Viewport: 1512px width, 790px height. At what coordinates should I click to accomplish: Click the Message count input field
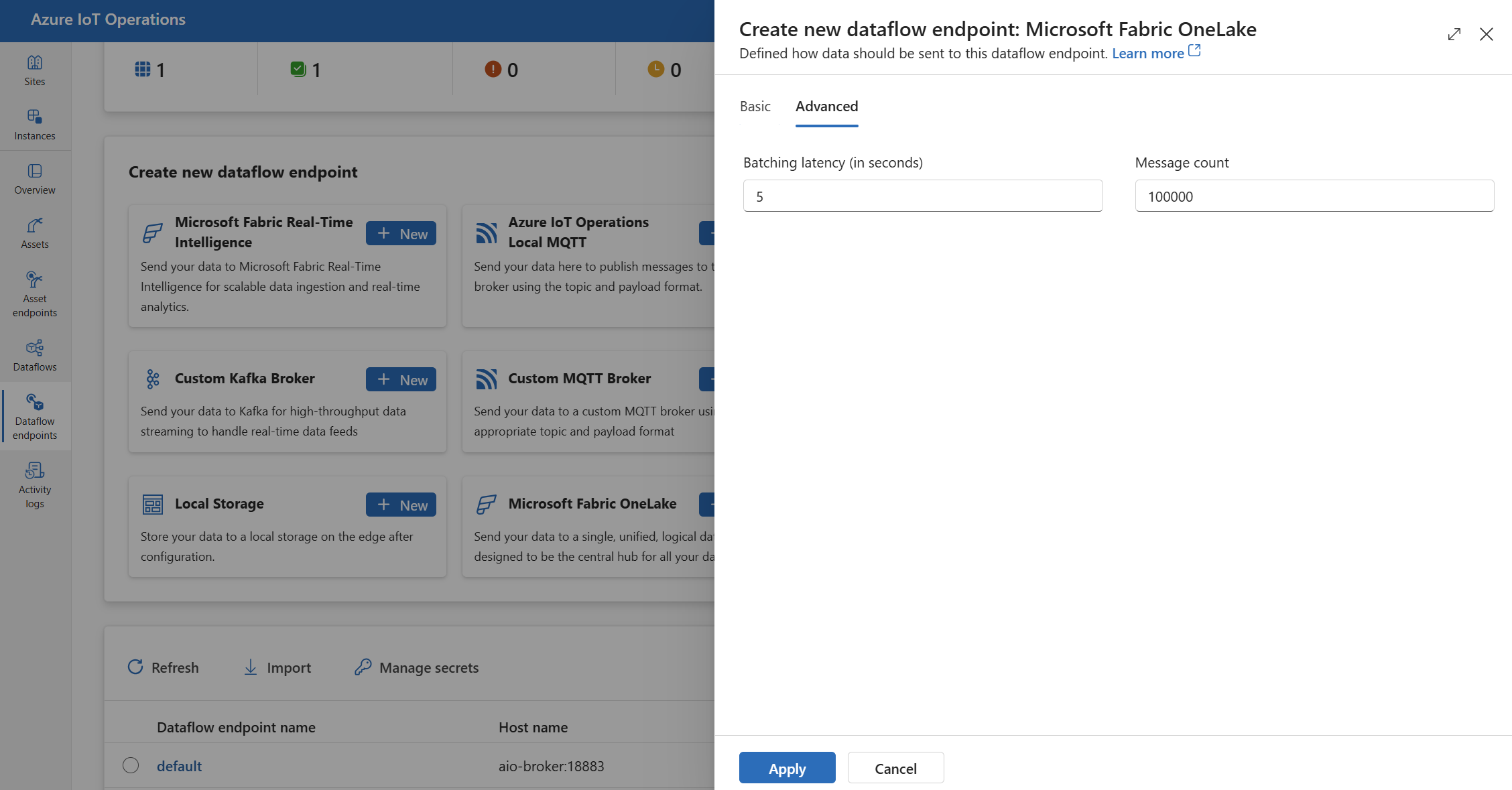click(x=1315, y=196)
